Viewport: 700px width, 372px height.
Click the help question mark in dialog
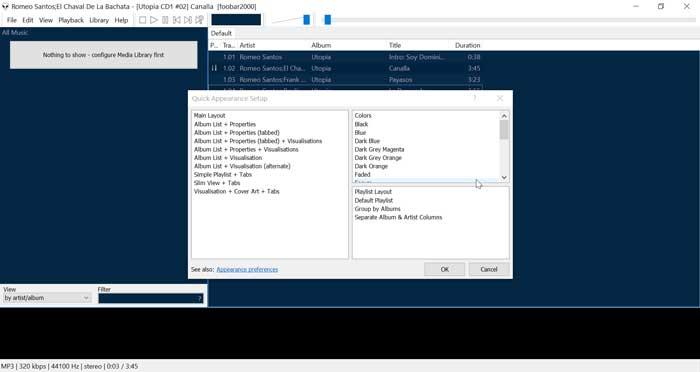475,98
